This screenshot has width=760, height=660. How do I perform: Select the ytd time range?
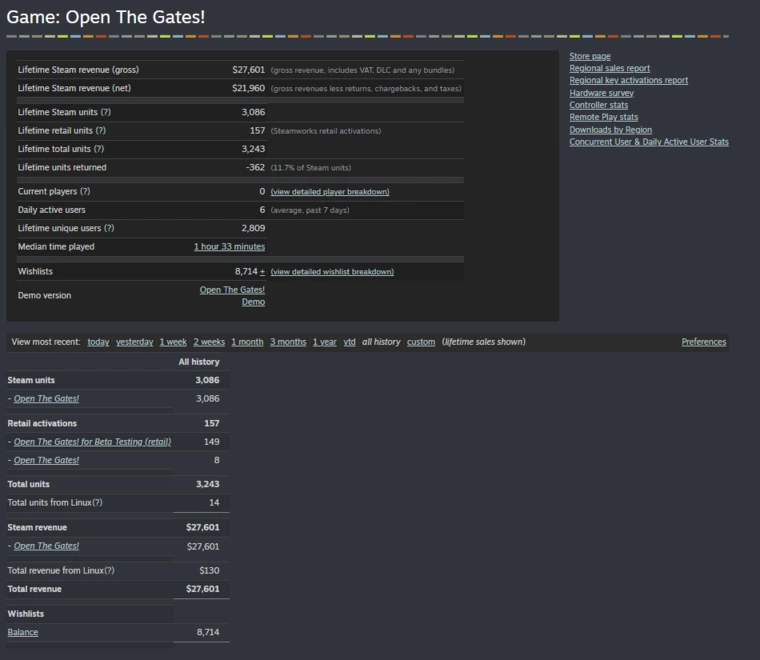[349, 342]
